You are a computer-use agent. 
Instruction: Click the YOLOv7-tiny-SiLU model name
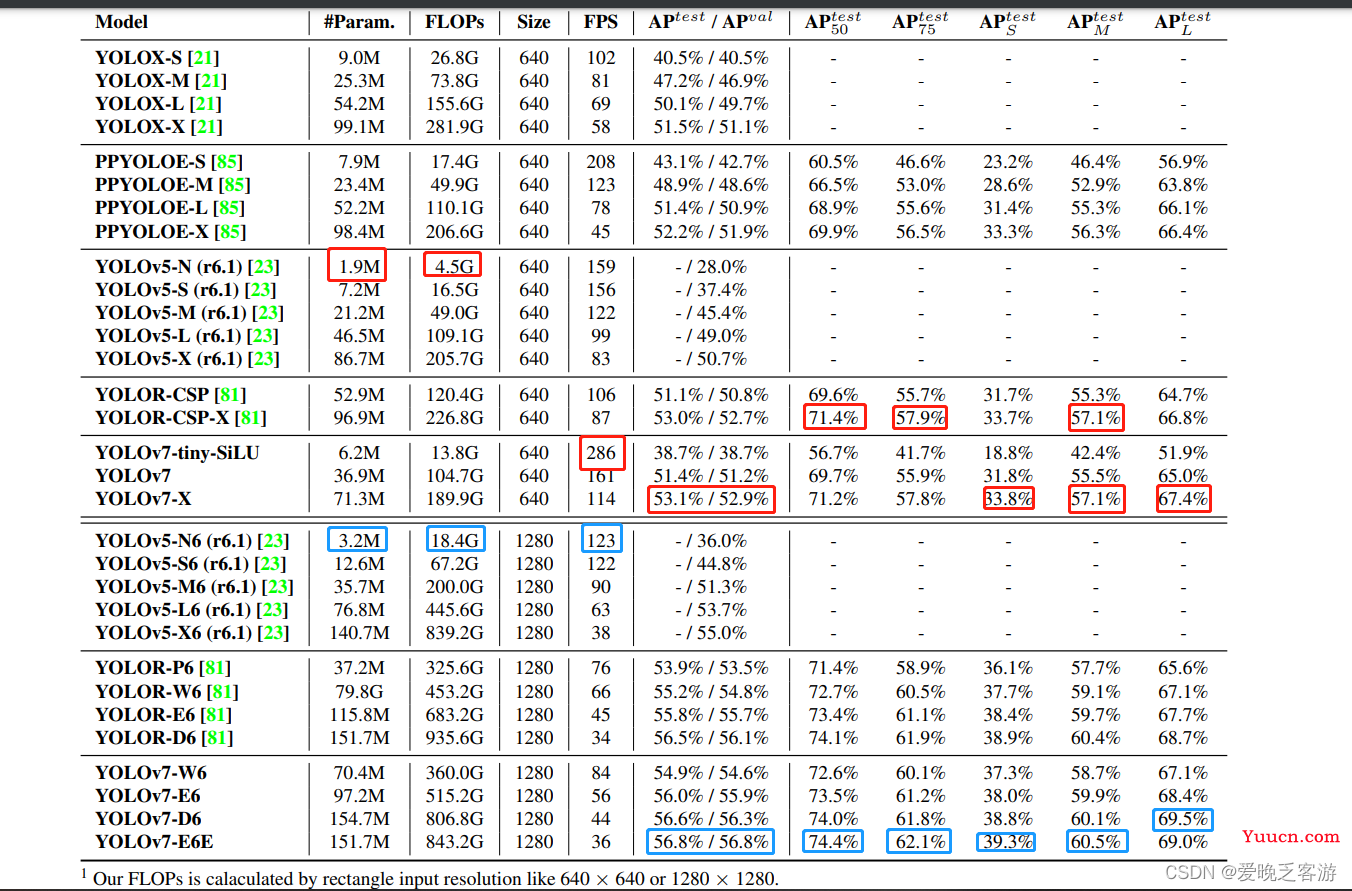tap(177, 453)
